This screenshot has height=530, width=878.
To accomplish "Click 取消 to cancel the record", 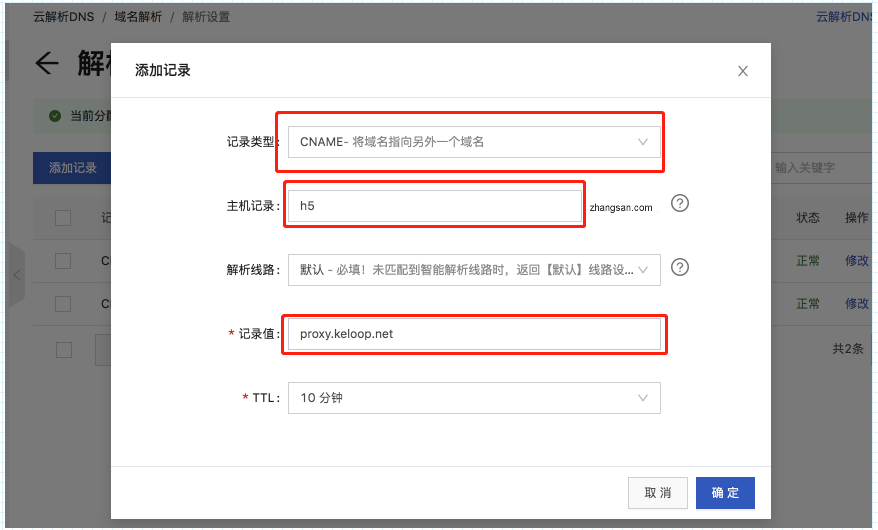I will pyautogui.click(x=657, y=493).
